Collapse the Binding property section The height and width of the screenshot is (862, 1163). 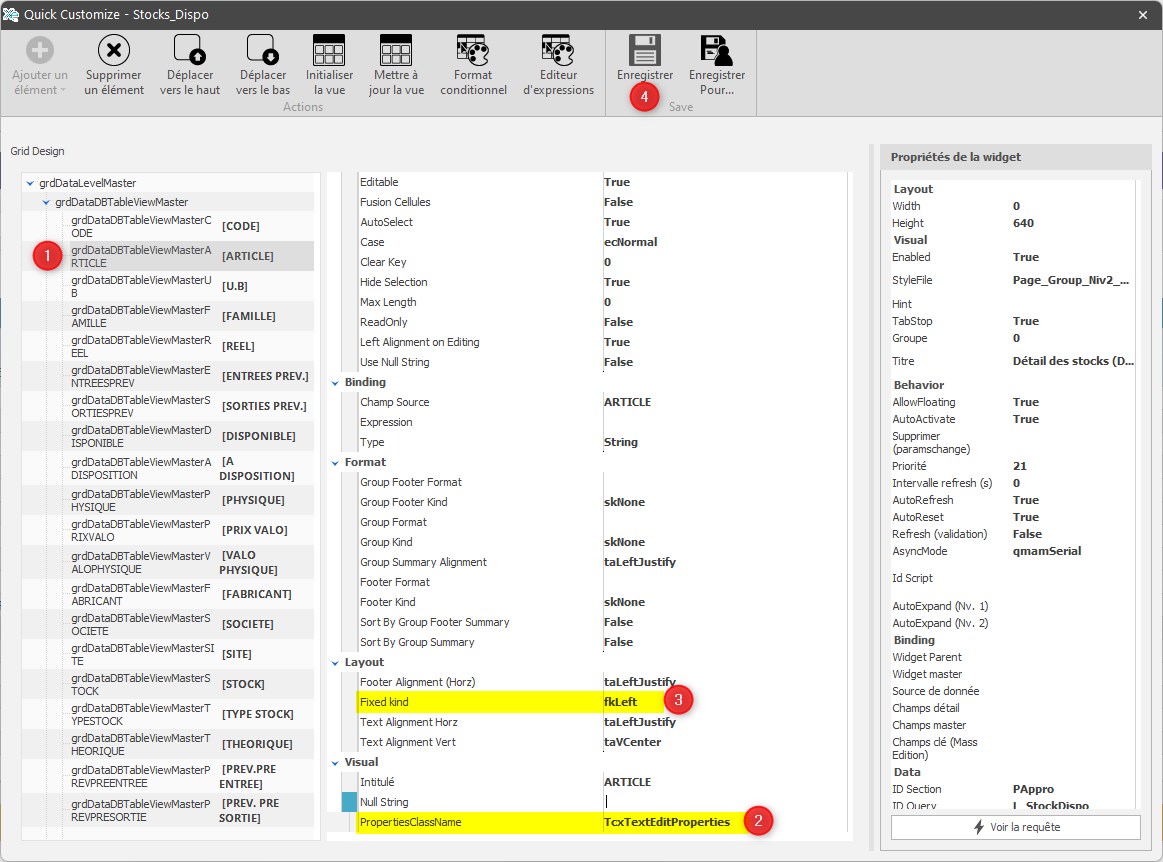(x=335, y=382)
